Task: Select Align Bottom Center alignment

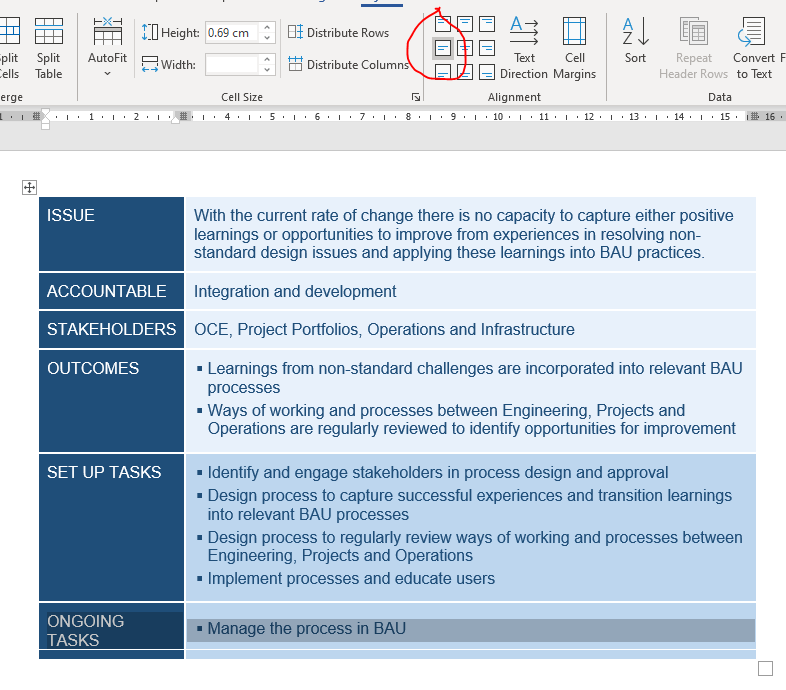Action: (x=465, y=72)
